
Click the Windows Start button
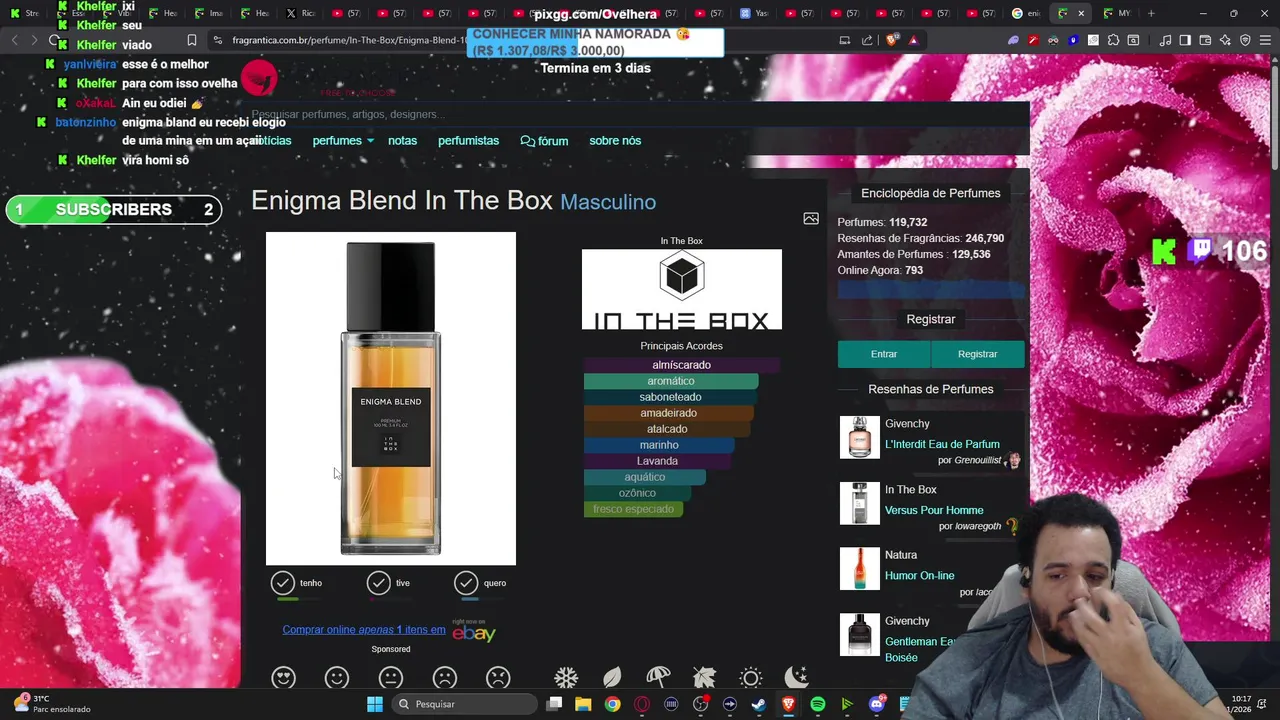coord(375,704)
